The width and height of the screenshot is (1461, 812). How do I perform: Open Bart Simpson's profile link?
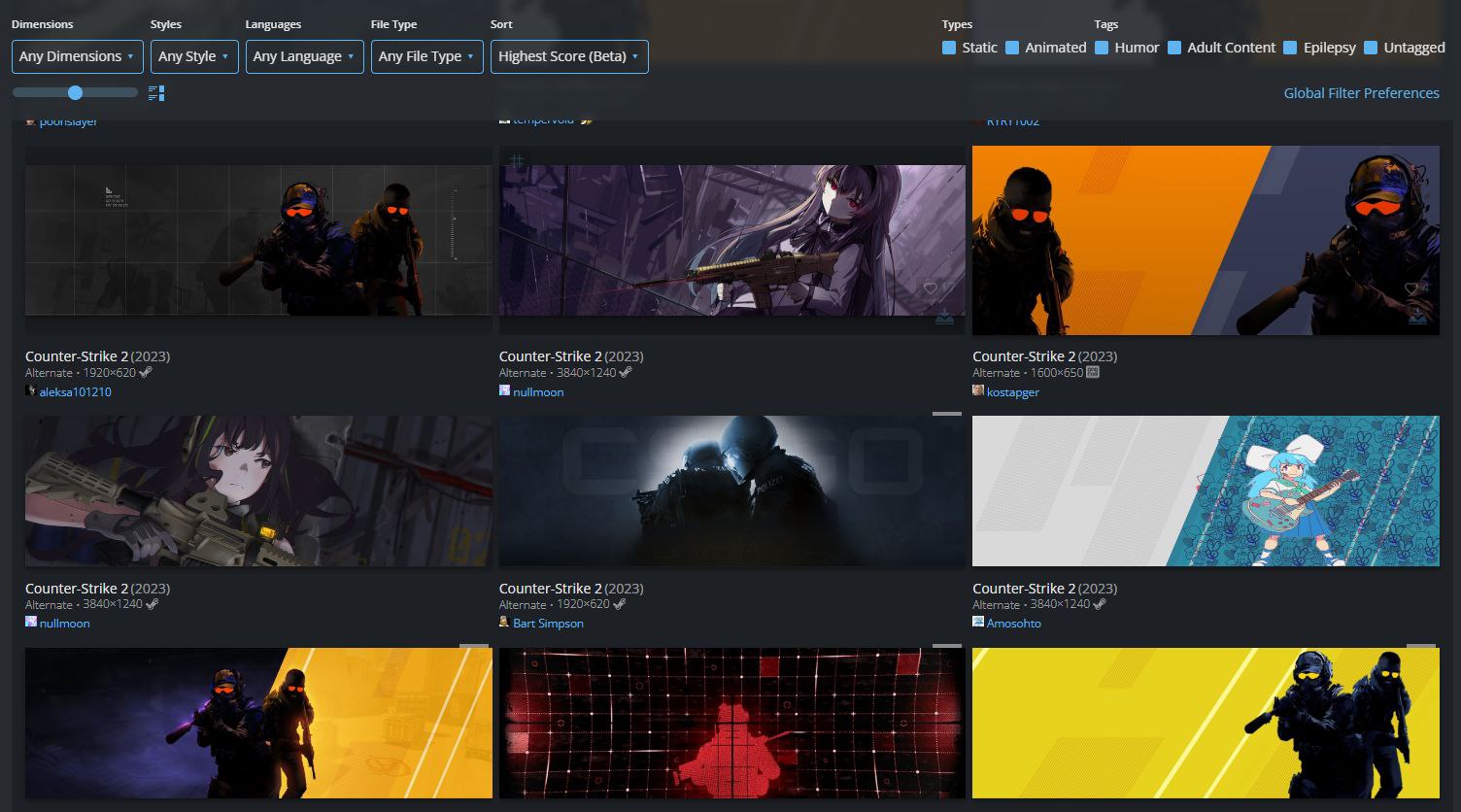(549, 624)
